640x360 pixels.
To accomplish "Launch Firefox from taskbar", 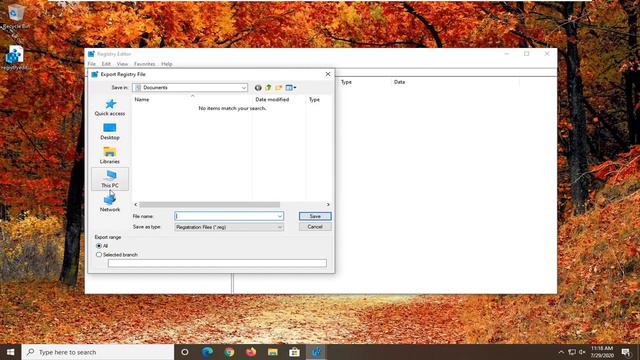I will tap(251, 352).
